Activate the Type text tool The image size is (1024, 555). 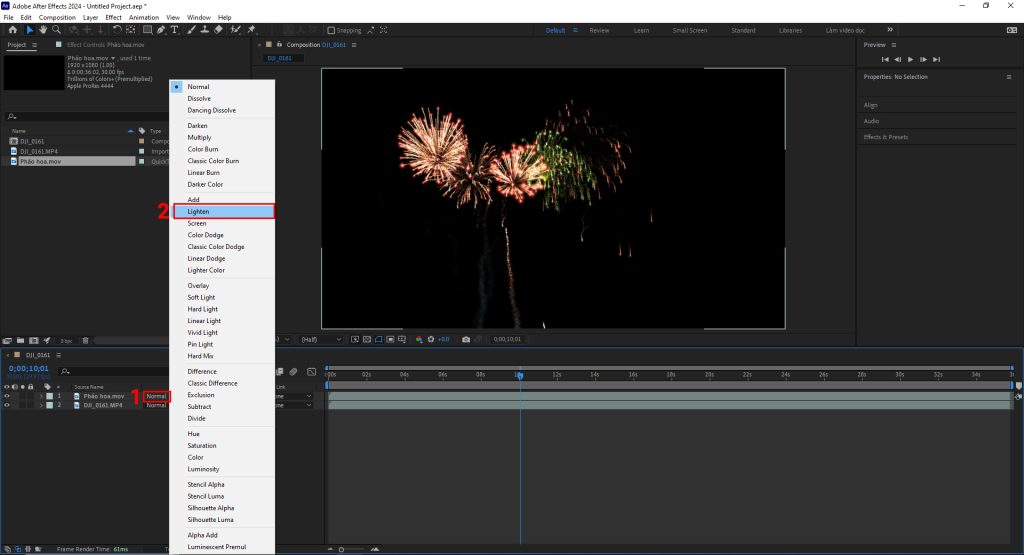pos(175,30)
